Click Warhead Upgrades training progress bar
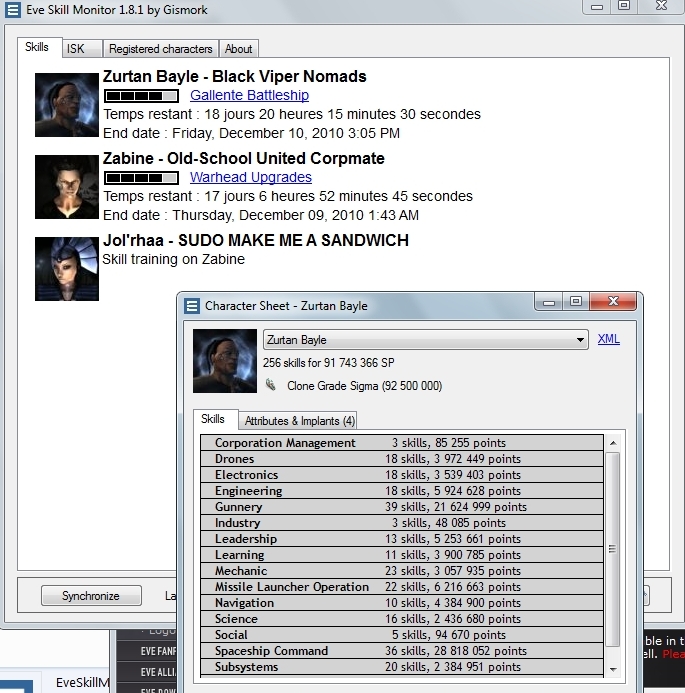Image resolution: width=685 pixels, height=693 pixels. [x=141, y=178]
